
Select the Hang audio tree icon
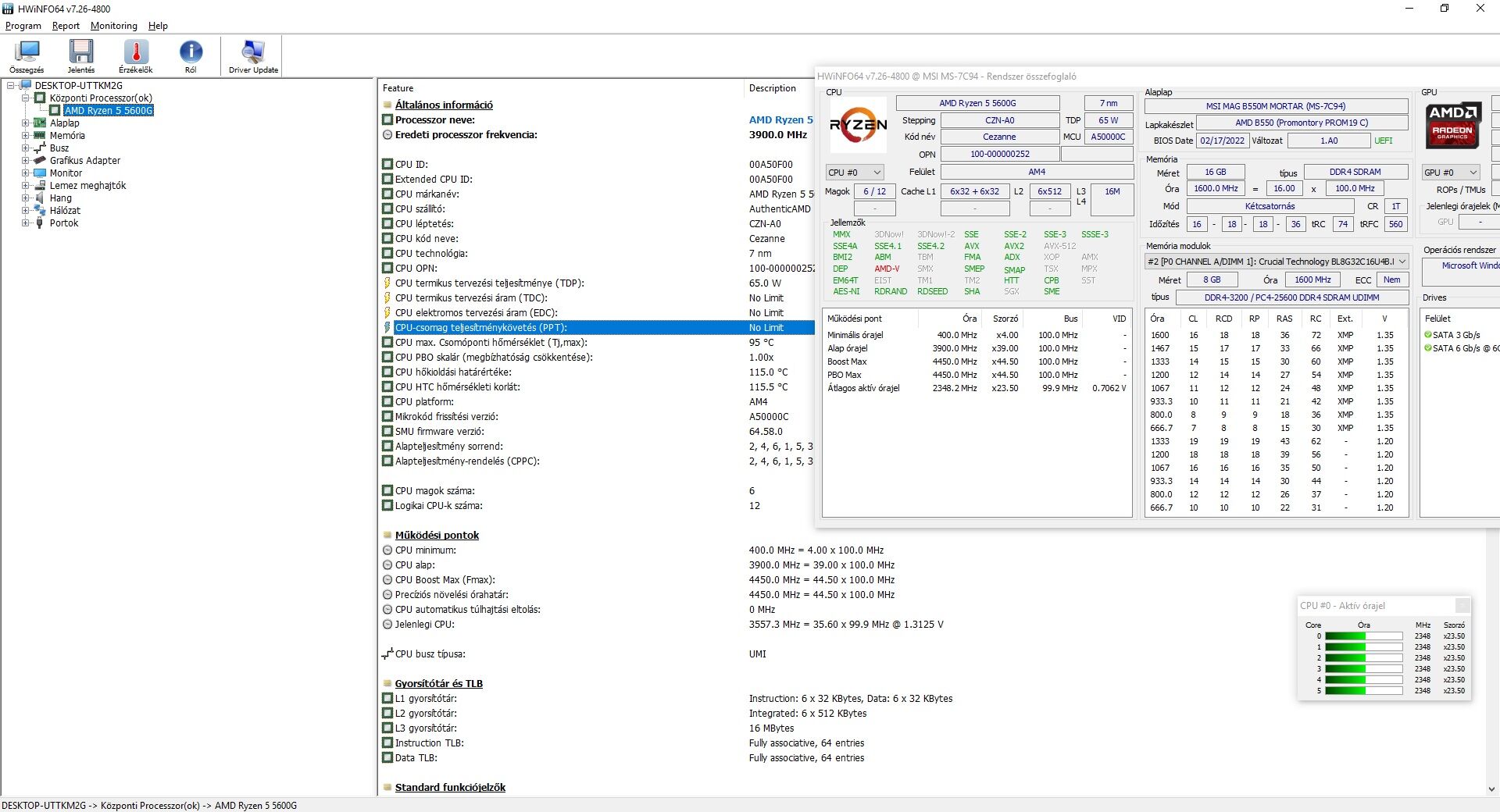tap(40, 198)
